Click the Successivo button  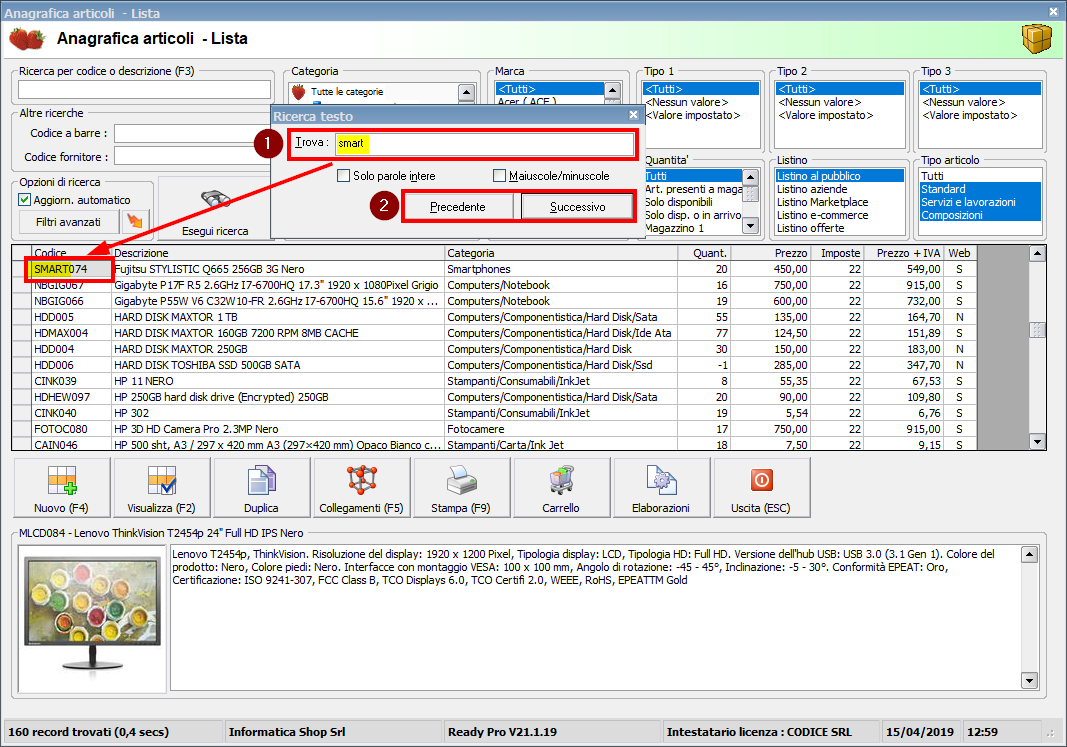click(577, 207)
